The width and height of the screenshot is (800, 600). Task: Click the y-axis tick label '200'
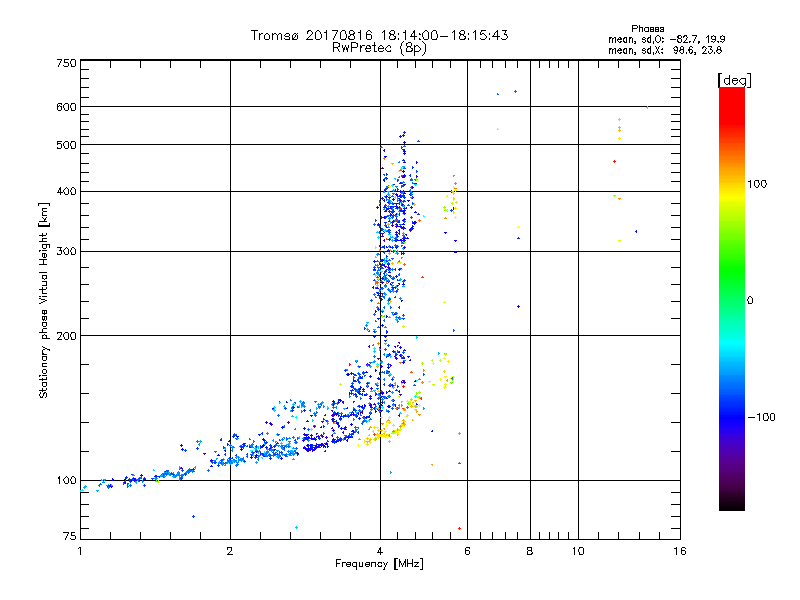67,336
